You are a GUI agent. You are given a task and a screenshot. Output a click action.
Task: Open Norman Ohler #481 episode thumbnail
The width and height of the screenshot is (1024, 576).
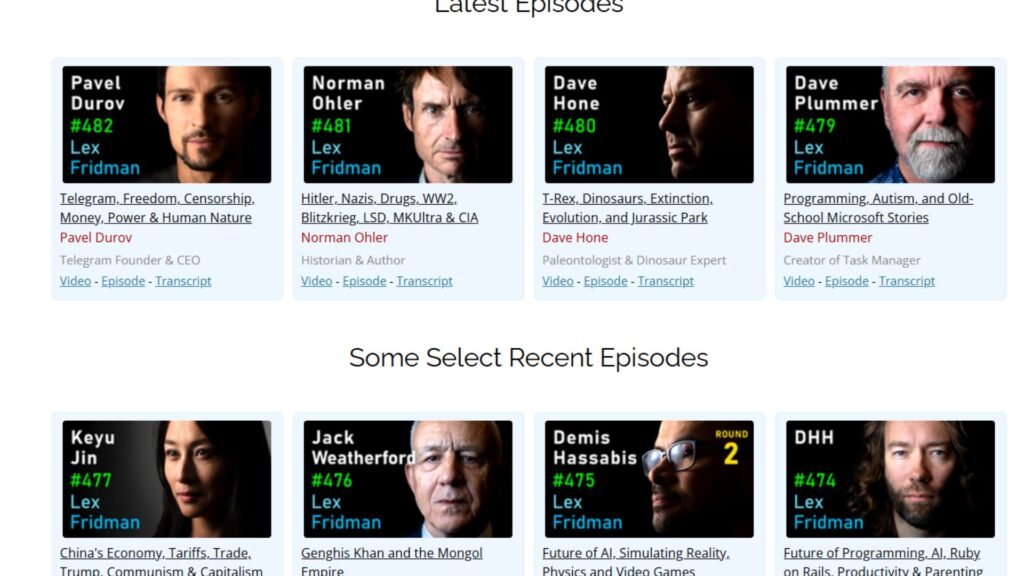coord(408,124)
